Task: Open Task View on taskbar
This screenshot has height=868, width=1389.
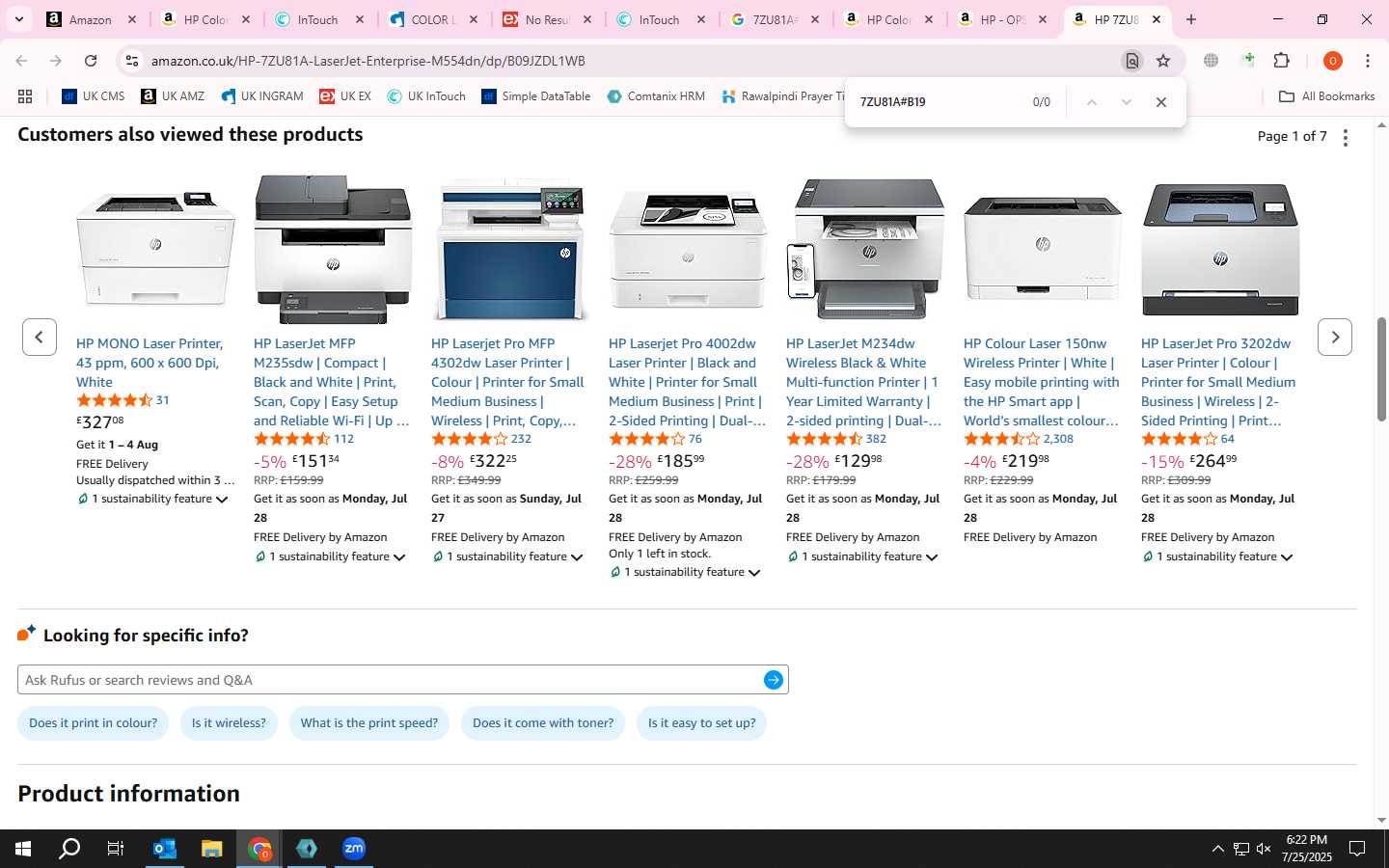Action: pyautogui.click(x=116, y=849)
